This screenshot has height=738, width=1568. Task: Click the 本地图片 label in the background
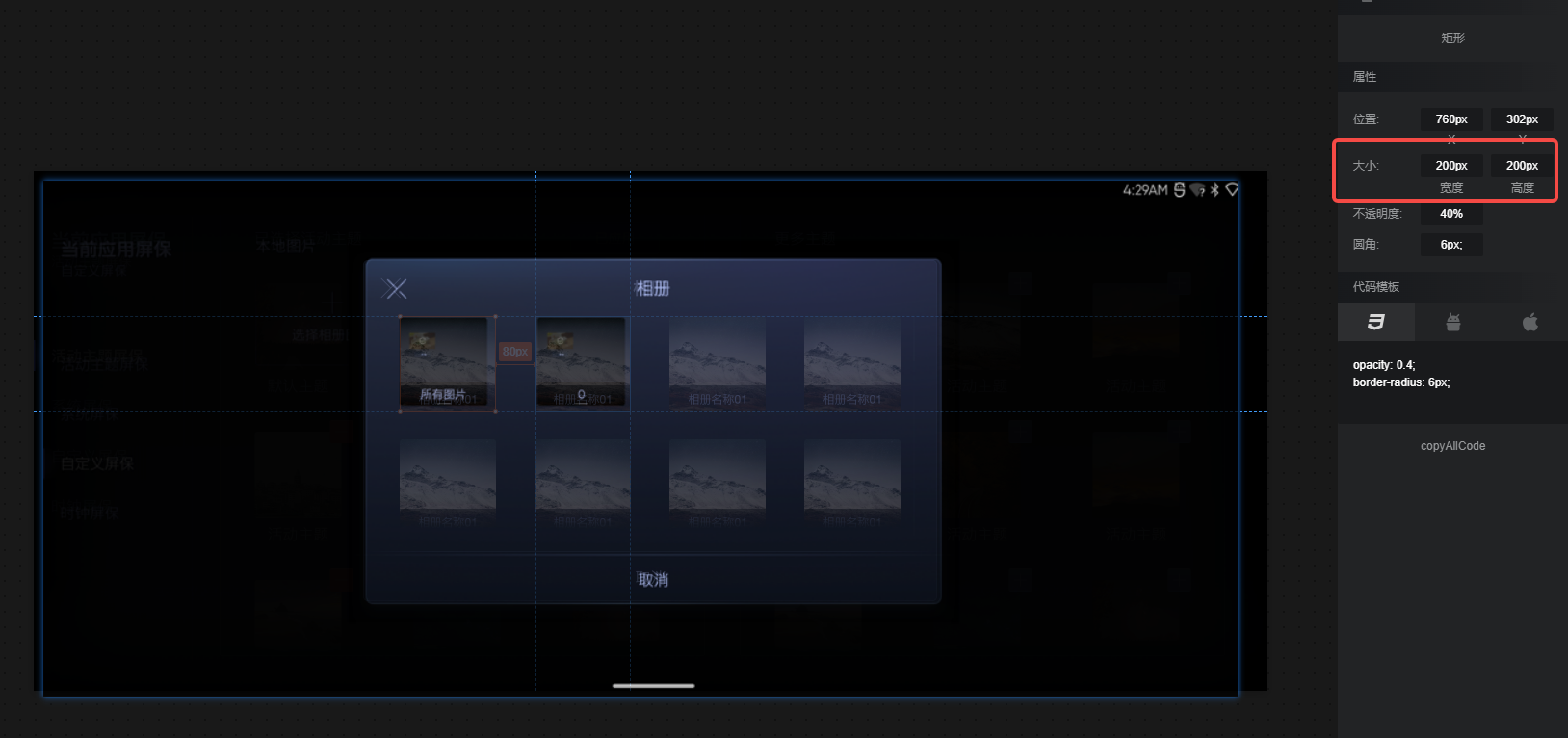coord(286,247)
